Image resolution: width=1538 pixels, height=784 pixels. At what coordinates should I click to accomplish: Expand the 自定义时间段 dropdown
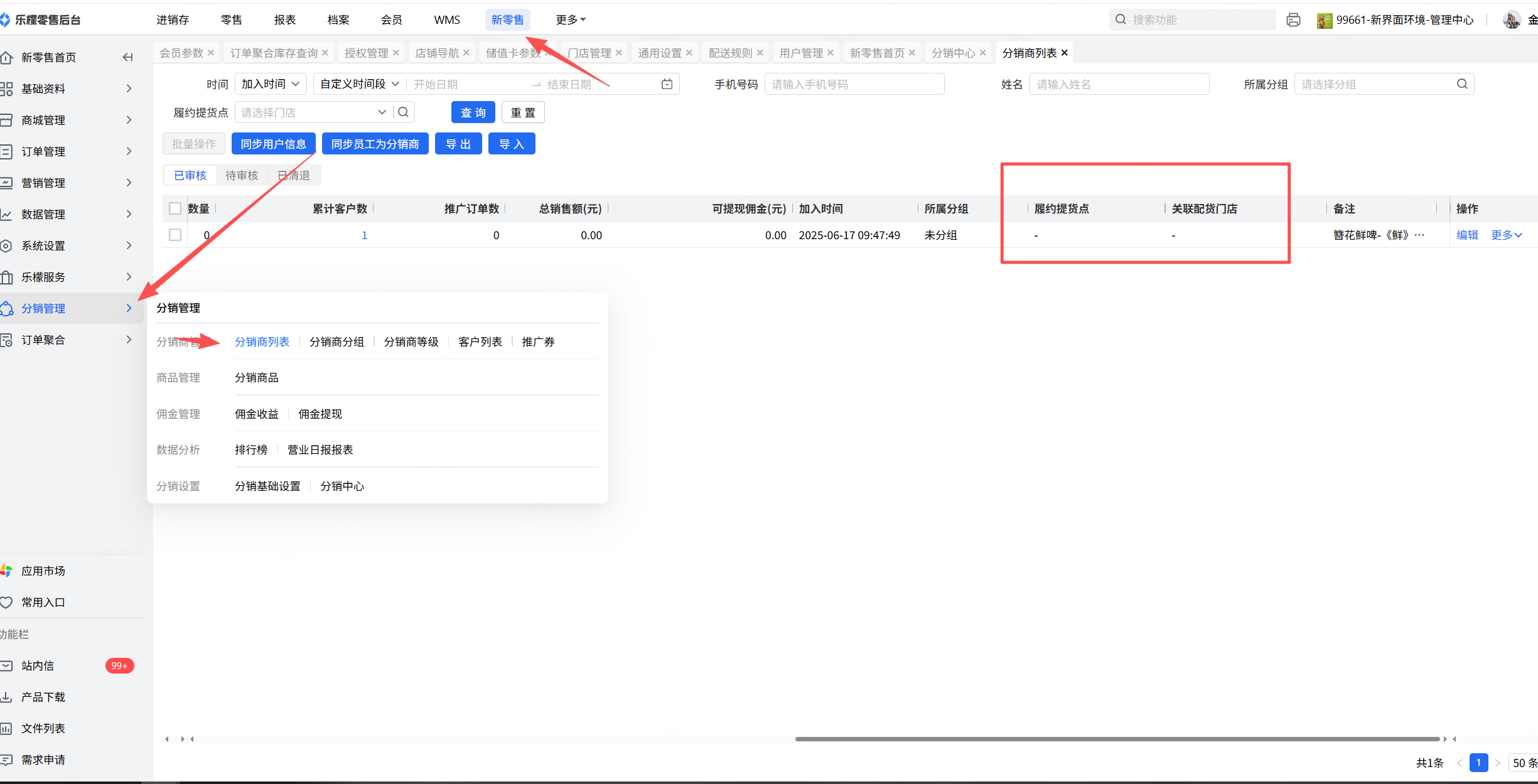pos(359,84)
